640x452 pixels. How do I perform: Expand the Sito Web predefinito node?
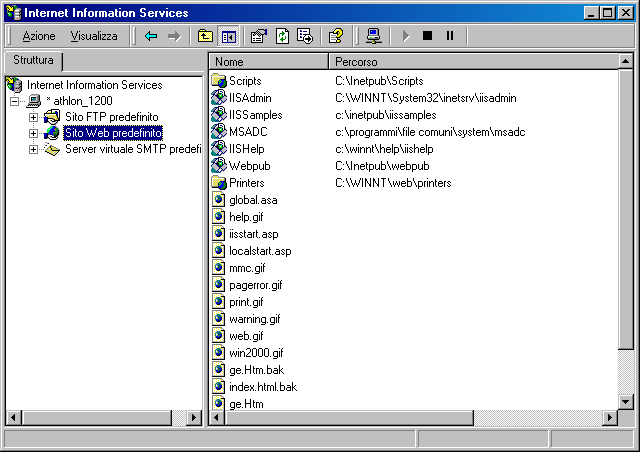click(x=33, y=134)
